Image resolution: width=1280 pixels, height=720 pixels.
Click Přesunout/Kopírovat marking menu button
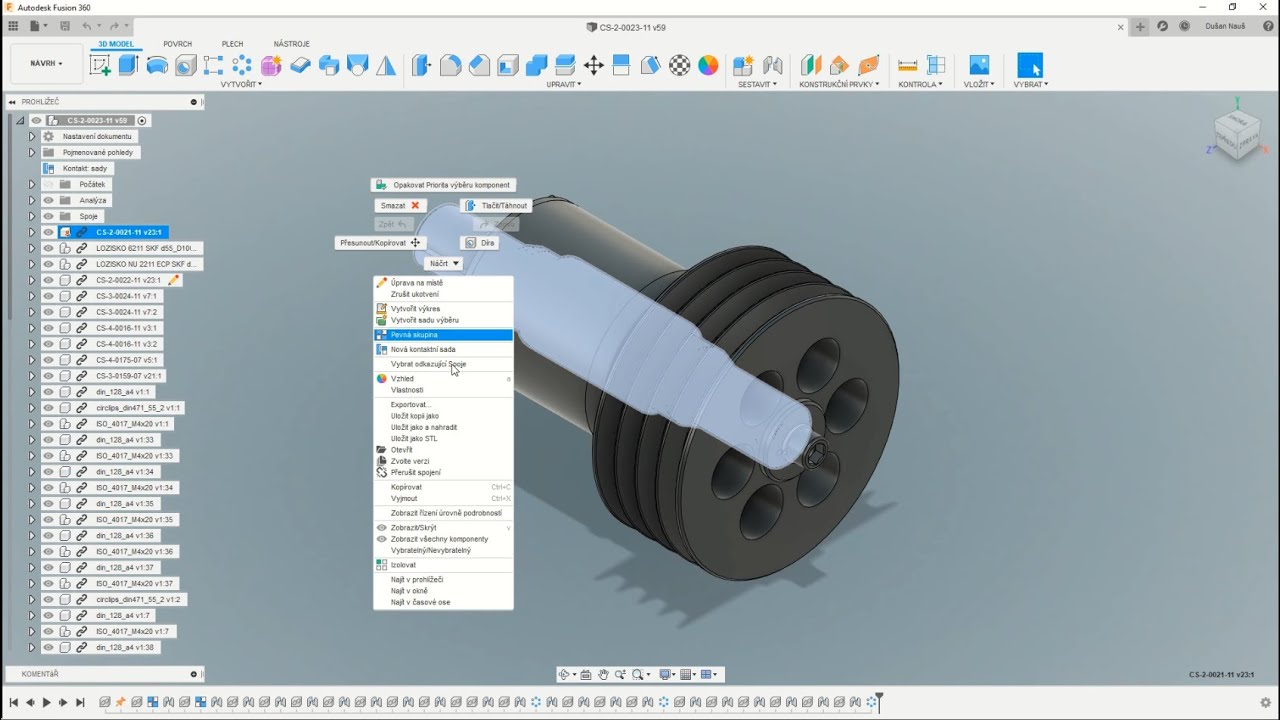(x=380, y=243)
